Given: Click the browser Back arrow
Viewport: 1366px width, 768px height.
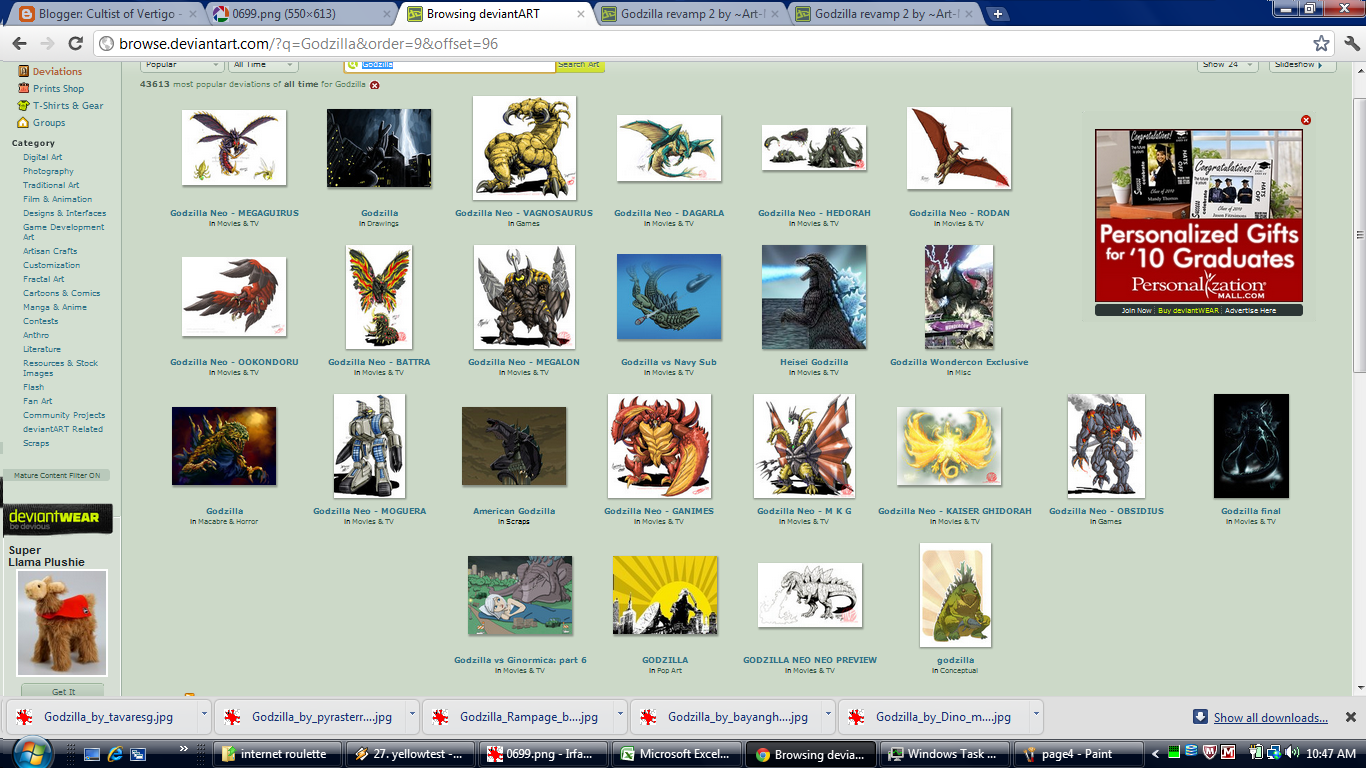Looking at the screenshot, I should click(x=19, y=44).
